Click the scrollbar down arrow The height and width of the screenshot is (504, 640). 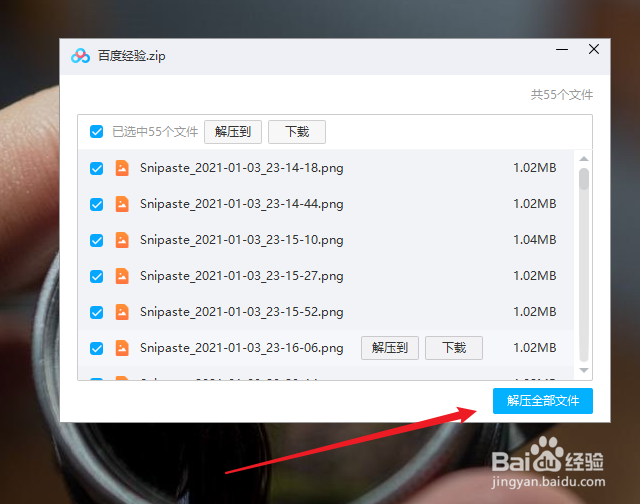[584, 370]
